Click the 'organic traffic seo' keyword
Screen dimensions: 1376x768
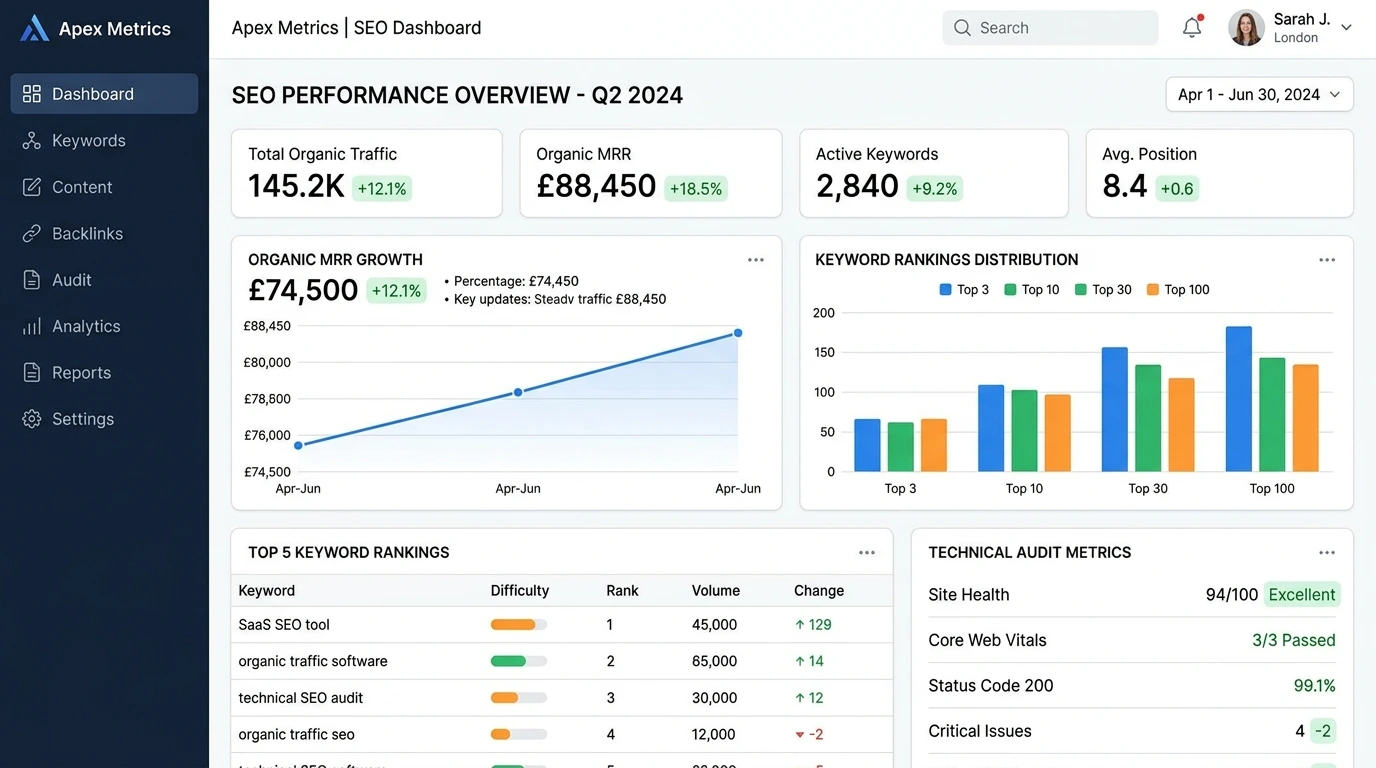pyautogui.click(x=297, y=734)
